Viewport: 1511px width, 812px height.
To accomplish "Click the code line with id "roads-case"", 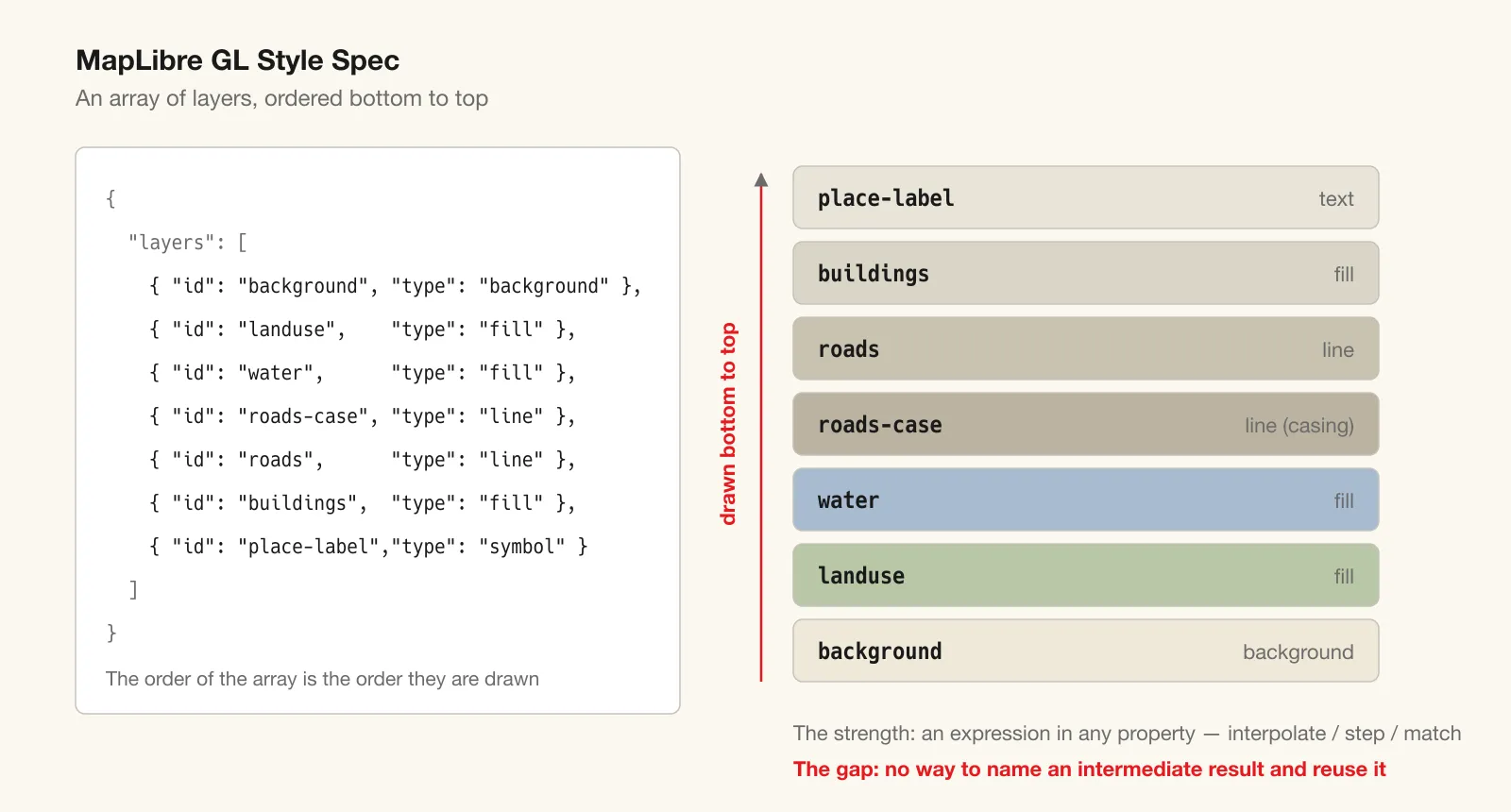I will click(363, 416).
